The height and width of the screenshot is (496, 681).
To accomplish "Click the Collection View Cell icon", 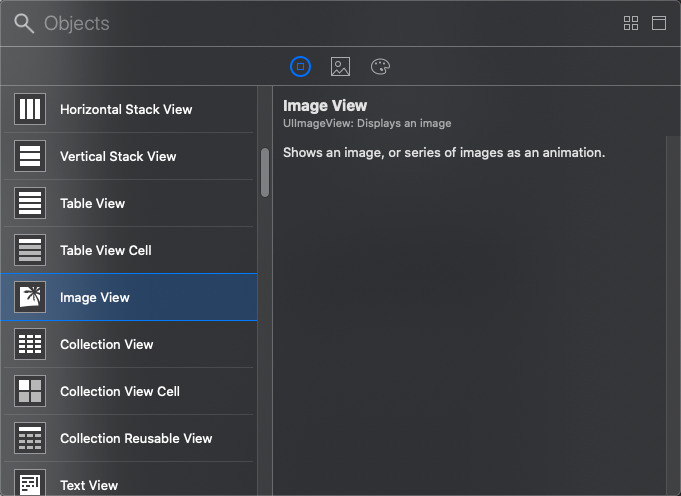I will [x=30, y=391].
